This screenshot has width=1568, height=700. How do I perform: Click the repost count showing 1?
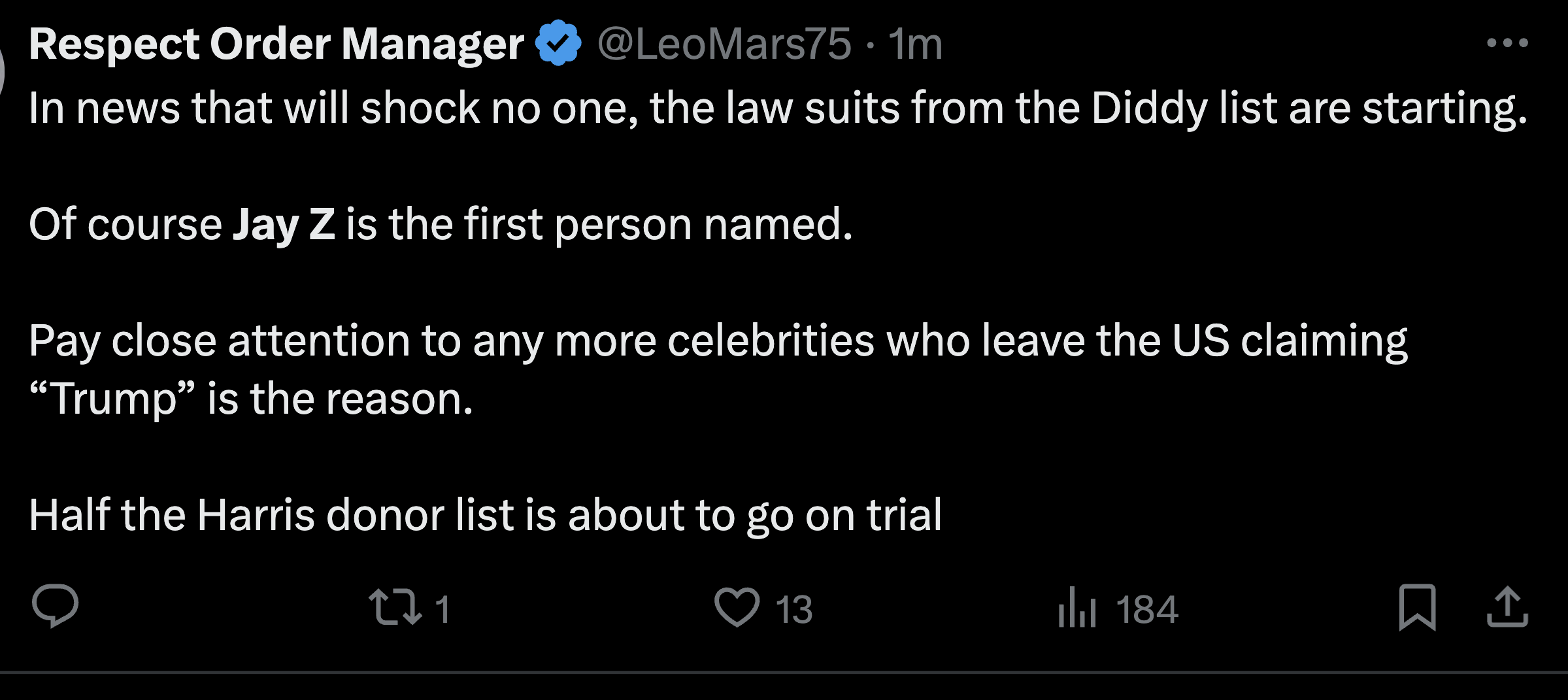442,609
